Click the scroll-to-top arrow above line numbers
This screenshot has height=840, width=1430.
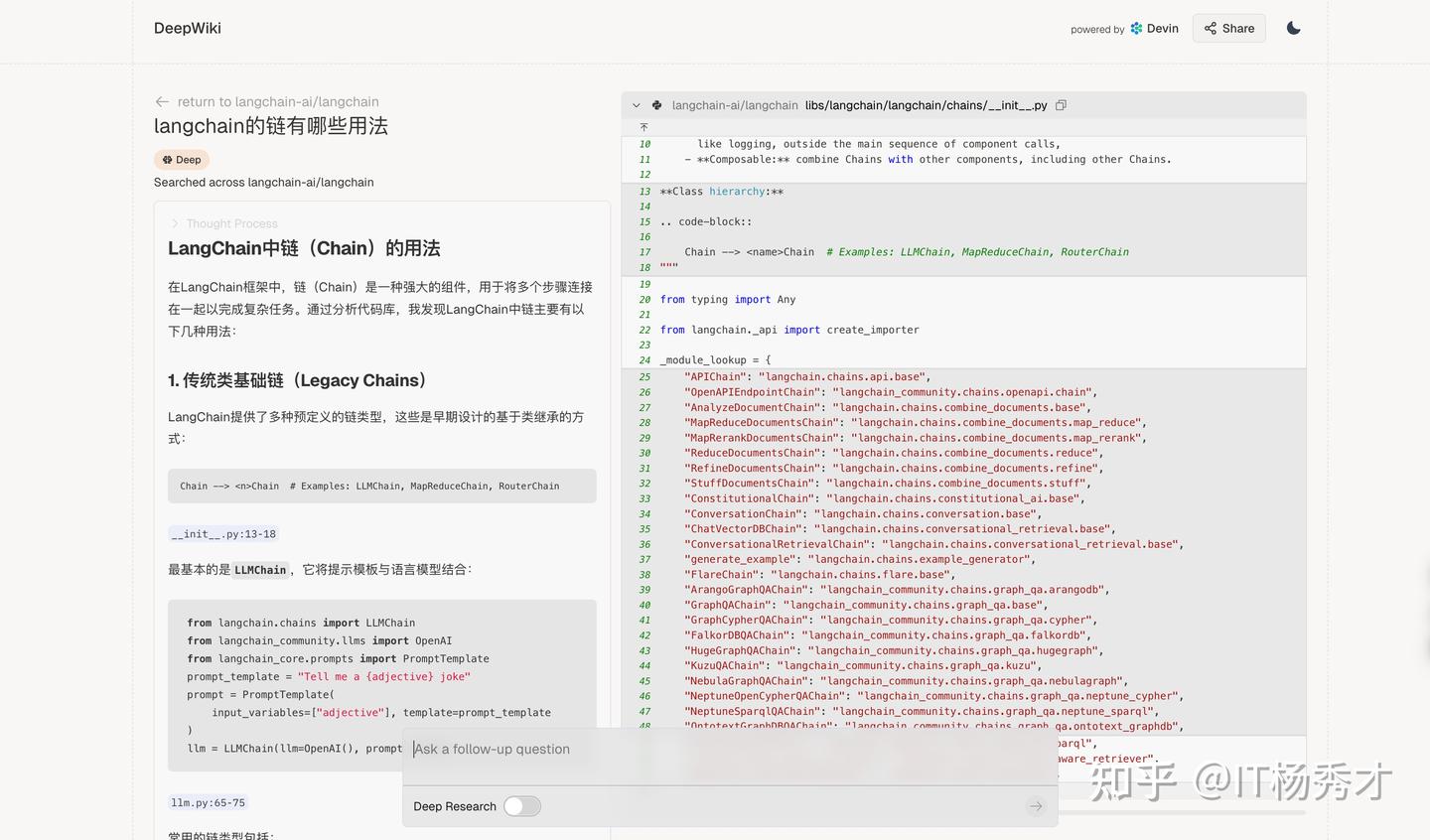[643, 127]
